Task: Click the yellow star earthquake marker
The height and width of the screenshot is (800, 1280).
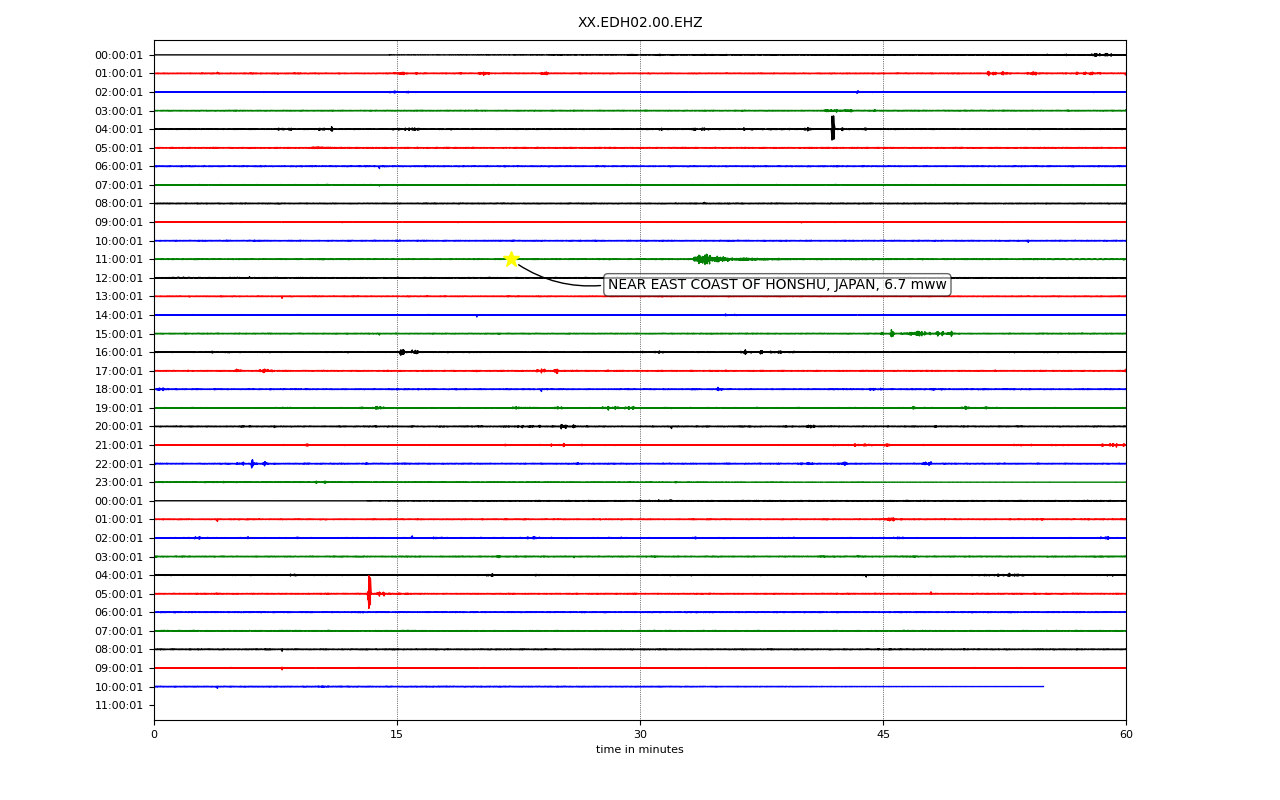Action: (x=511, y=259)
